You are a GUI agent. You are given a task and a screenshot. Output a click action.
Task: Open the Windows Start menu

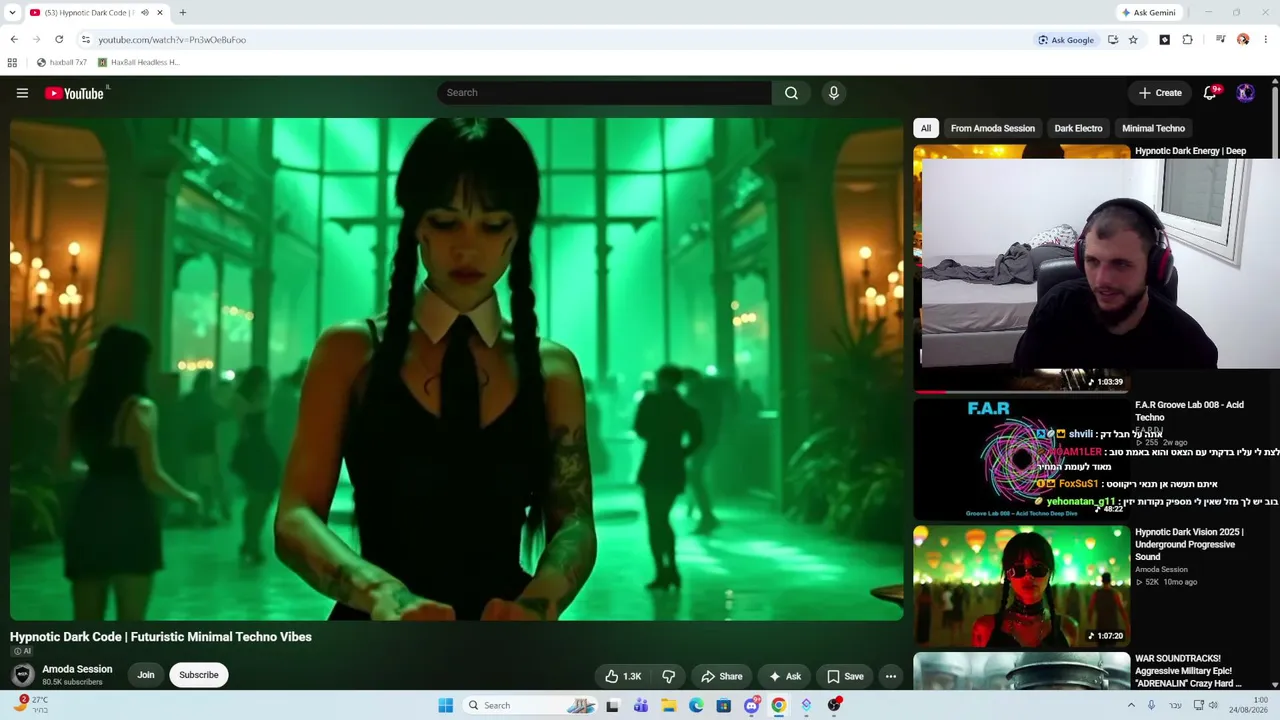446,705
